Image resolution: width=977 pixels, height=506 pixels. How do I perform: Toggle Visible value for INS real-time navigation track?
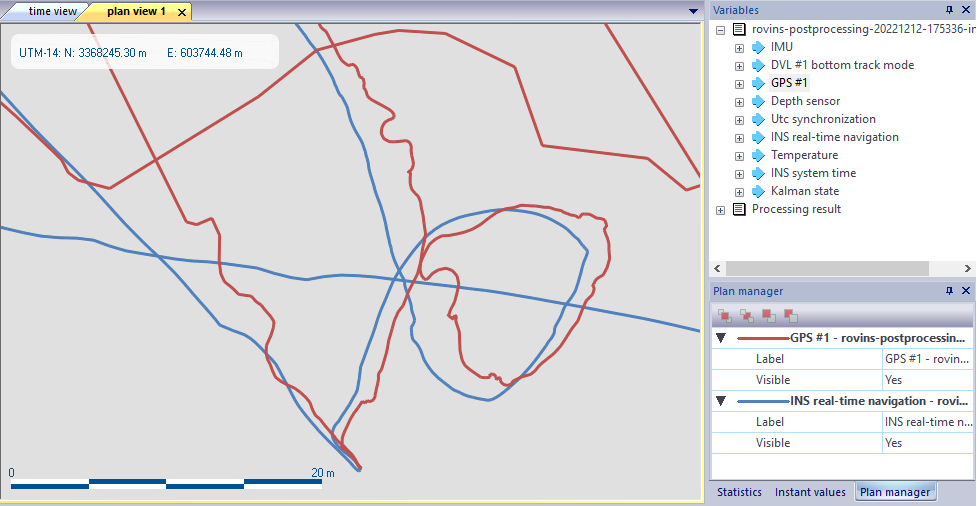click(x=927, y=443)
